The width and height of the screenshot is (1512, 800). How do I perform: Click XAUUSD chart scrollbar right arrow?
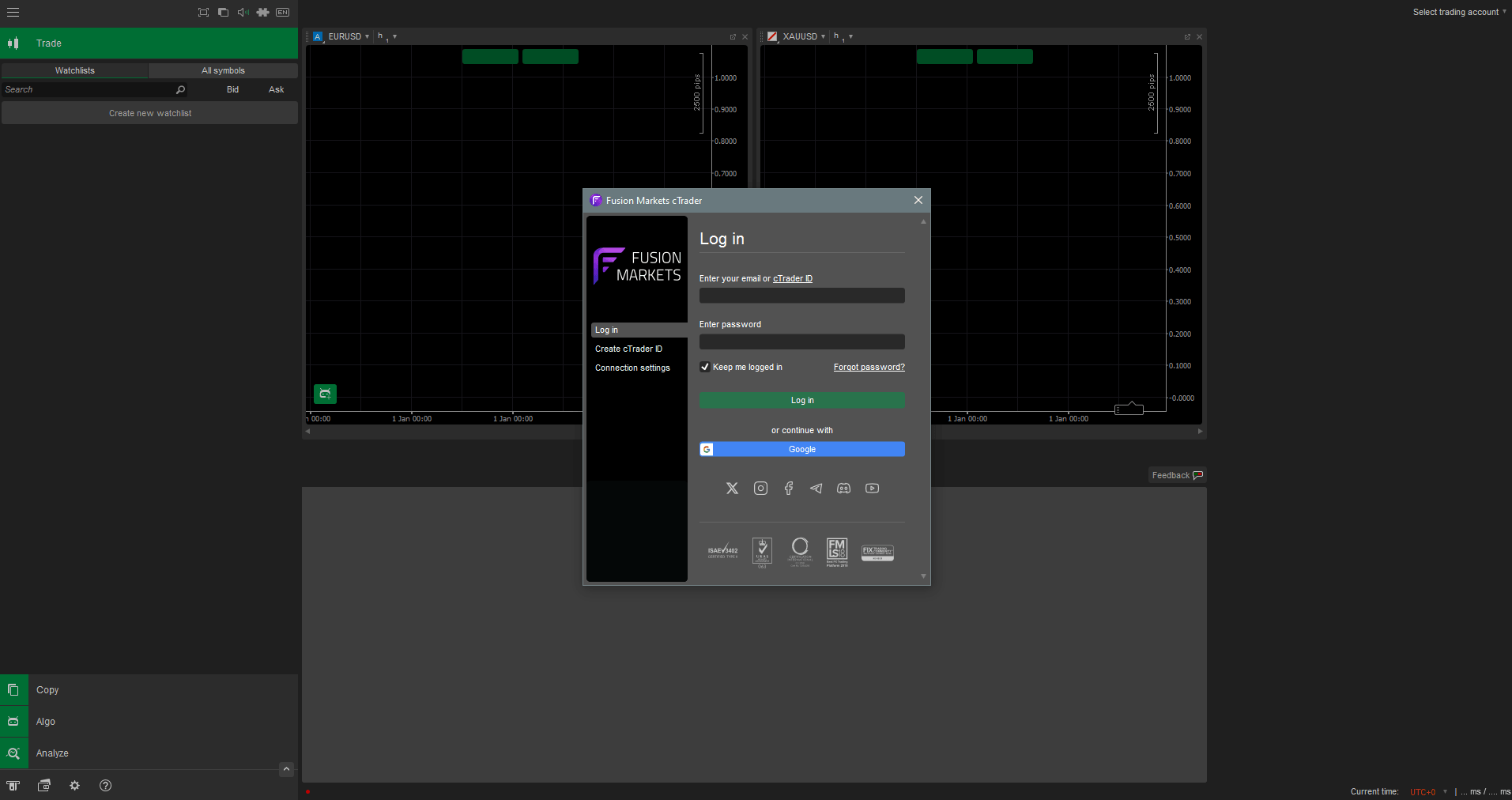1200,431
